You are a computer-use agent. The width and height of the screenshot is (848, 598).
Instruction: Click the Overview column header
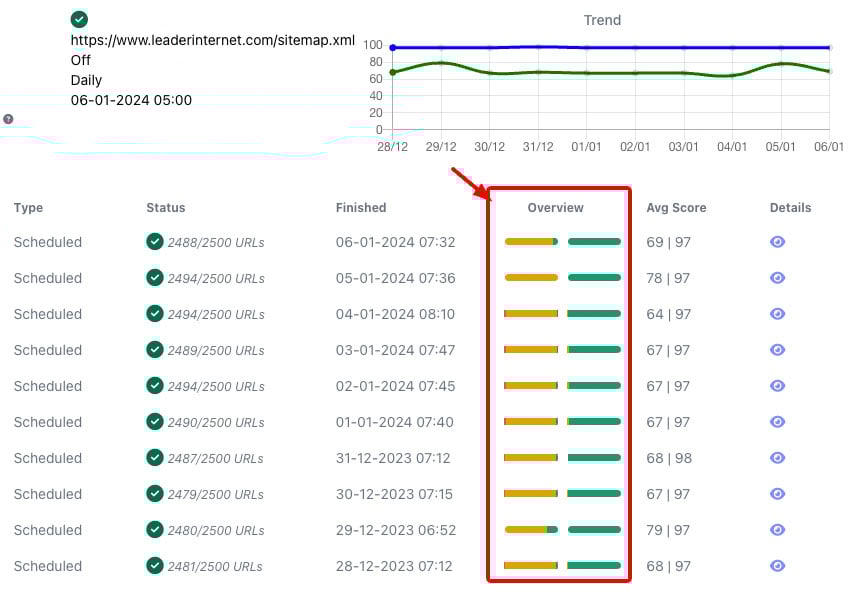coord(555,208)
